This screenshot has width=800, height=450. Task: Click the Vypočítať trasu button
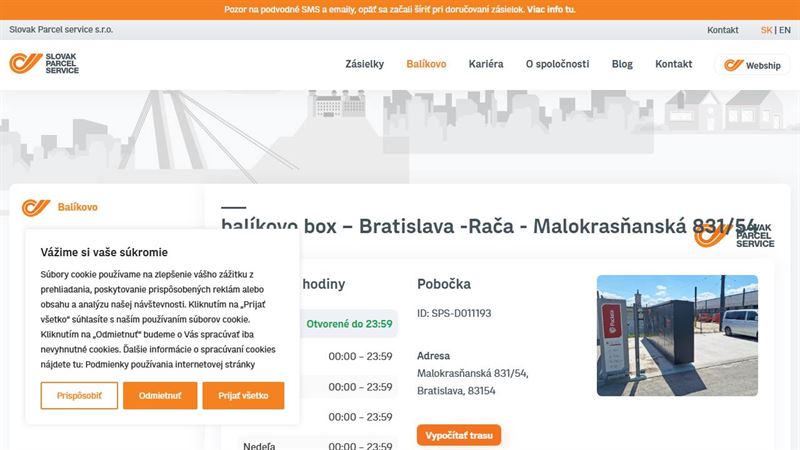coord(459,435)
